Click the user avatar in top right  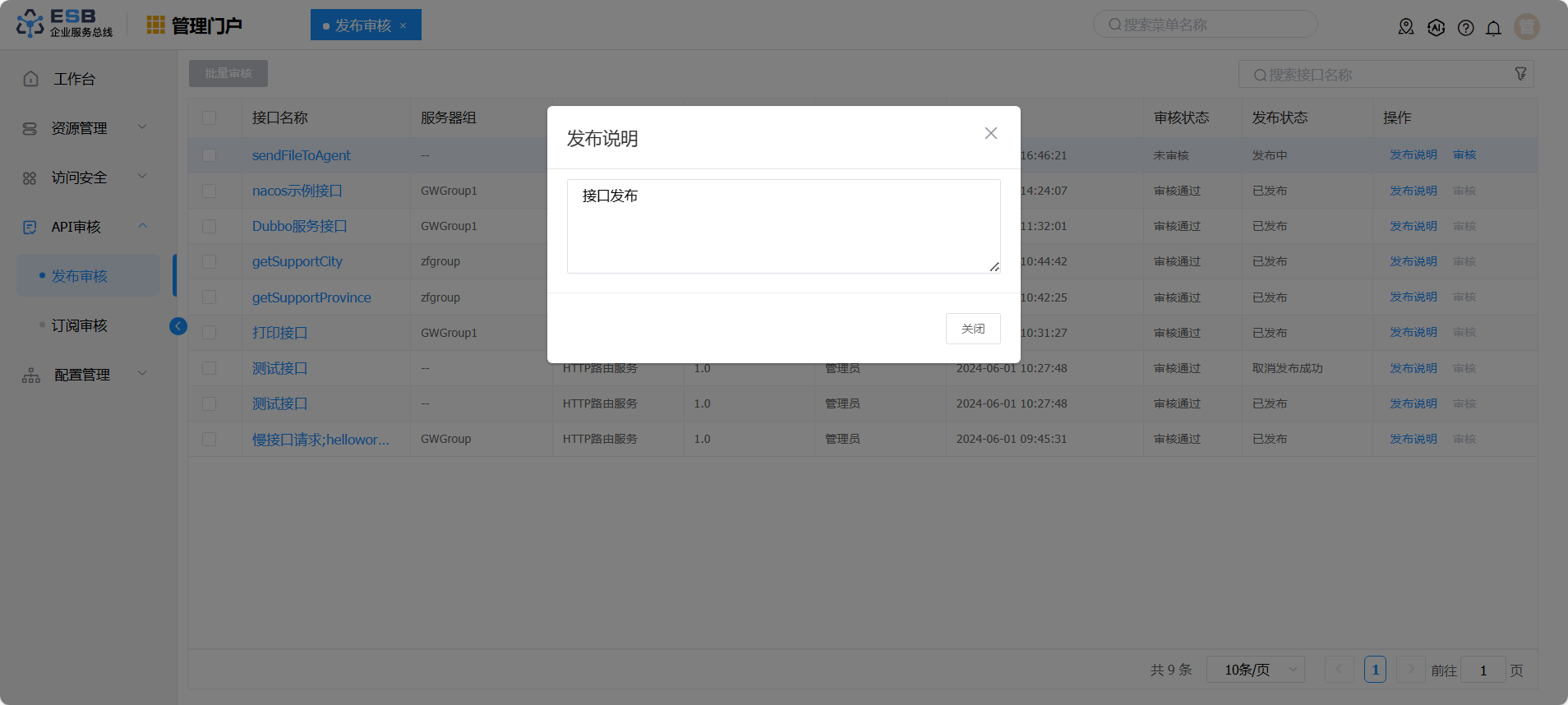1526,27
